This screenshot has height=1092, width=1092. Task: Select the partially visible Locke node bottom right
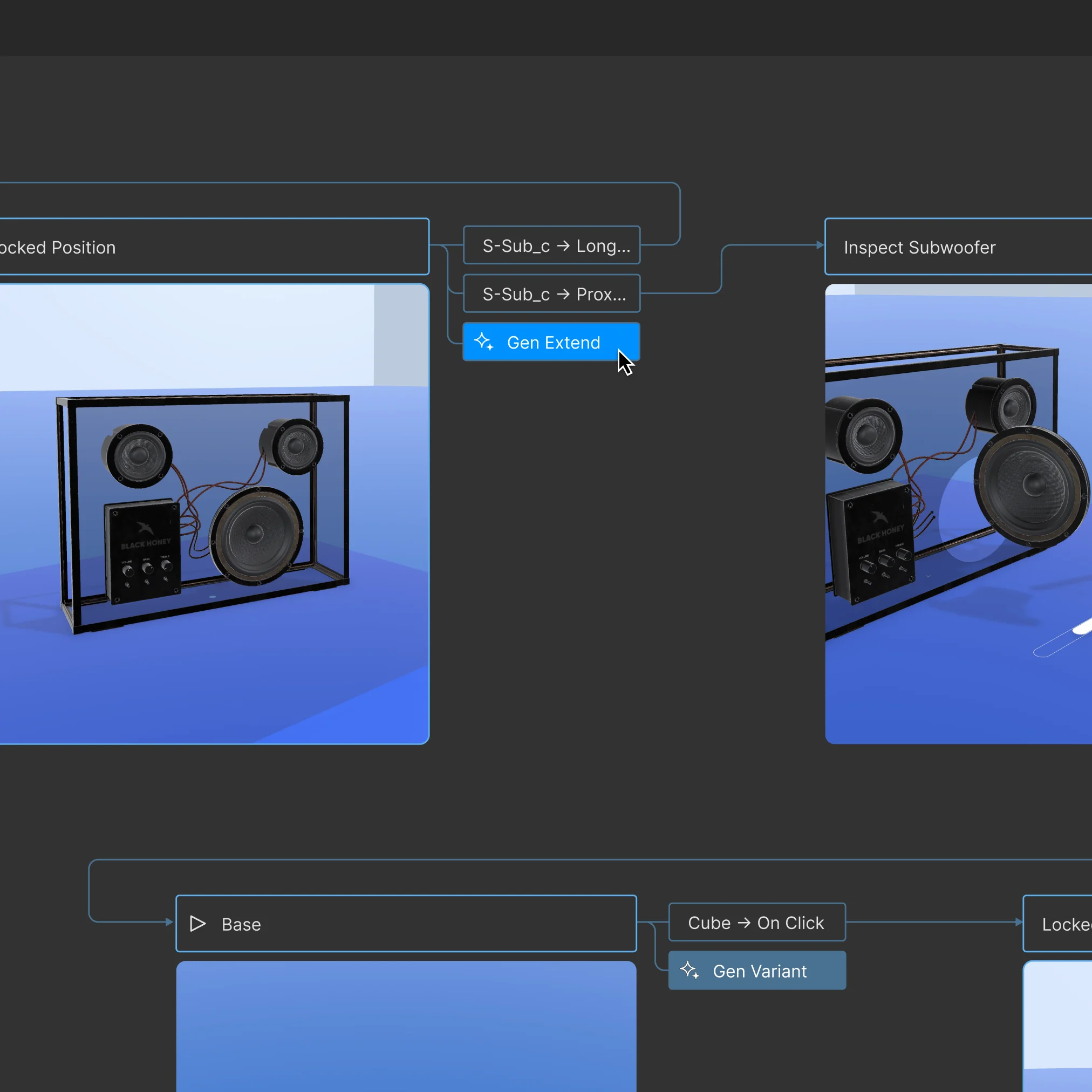click(x=1057, y=924)
